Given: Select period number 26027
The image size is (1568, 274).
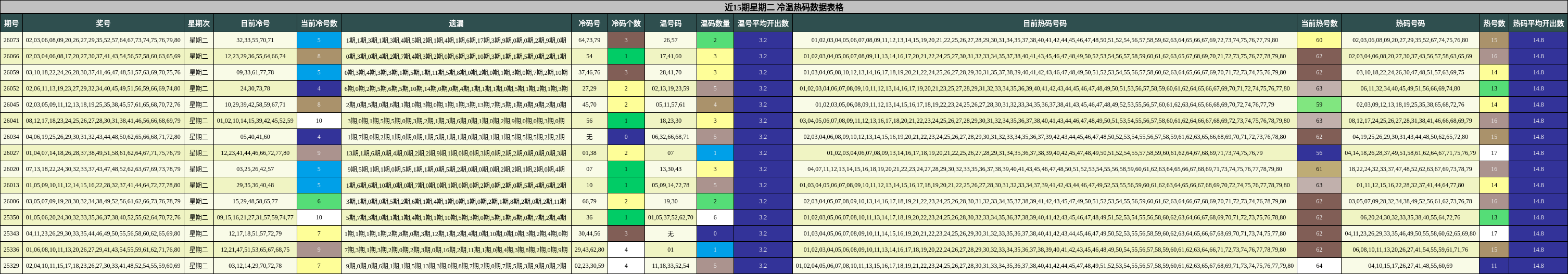Looking at the screenshot, I should 11,152.
